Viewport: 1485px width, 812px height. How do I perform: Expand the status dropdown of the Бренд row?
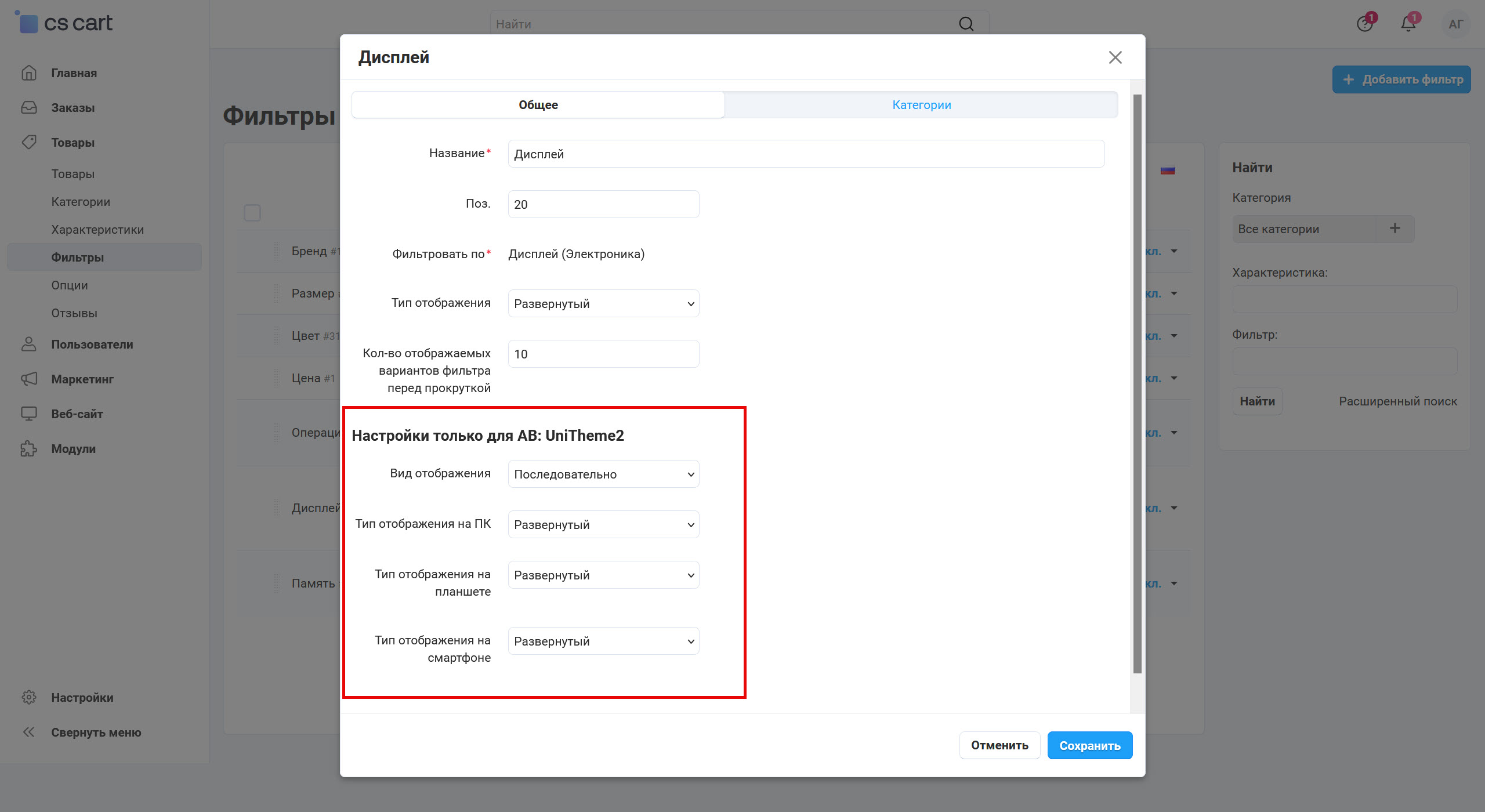[x=1174, y=251]
